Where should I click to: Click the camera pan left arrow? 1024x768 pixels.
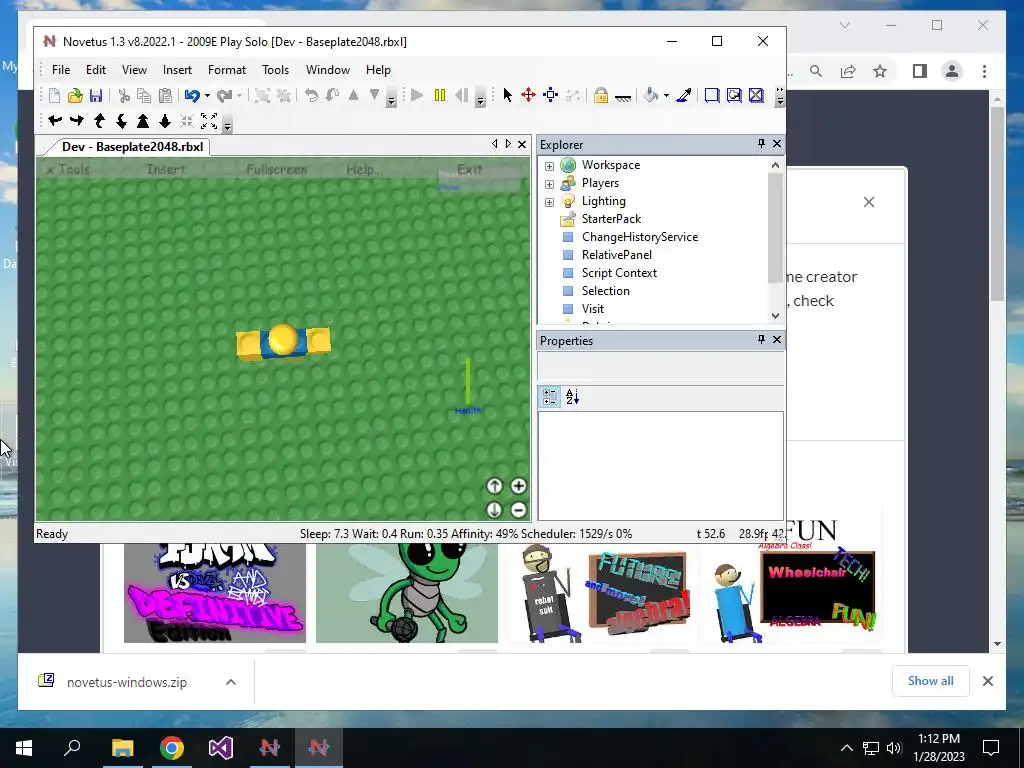coord(56,121)
